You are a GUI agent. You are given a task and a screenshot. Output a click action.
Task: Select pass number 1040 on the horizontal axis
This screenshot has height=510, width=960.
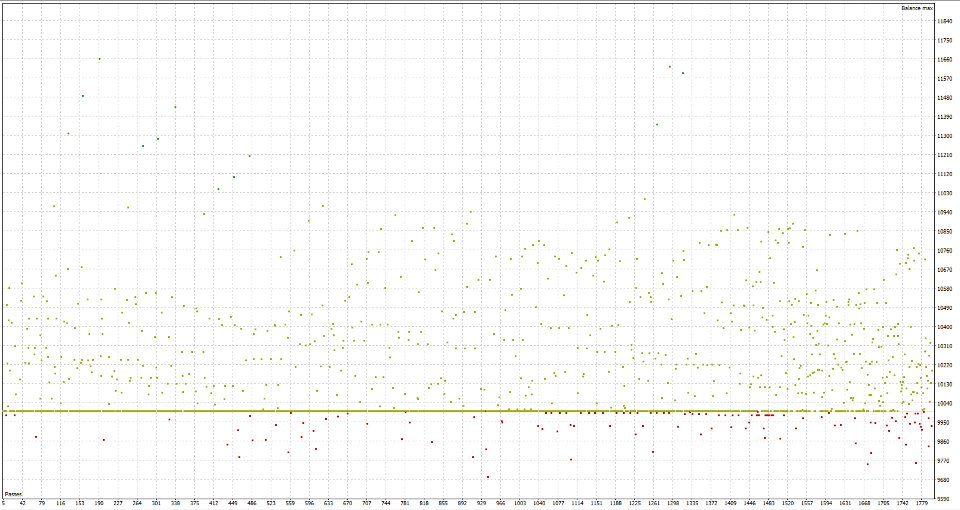[539, 503]
